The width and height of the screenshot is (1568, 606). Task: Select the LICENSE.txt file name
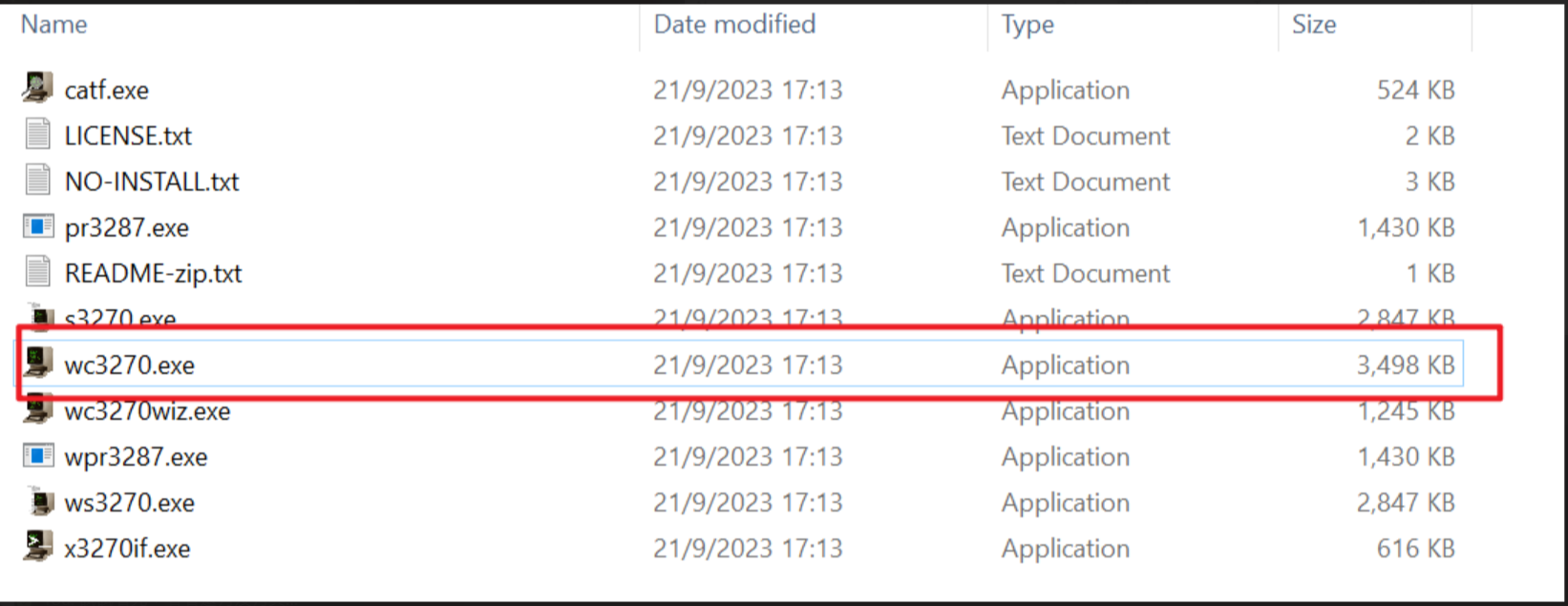pos(128,135)
